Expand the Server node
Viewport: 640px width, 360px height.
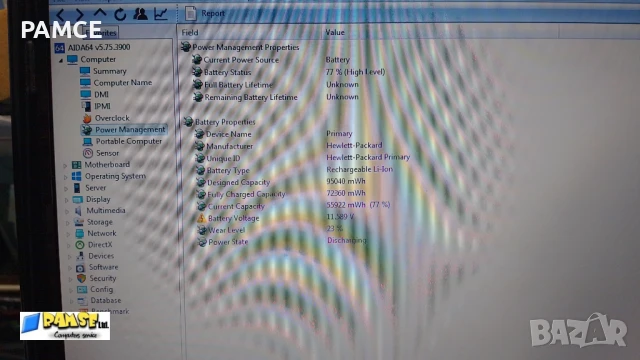pos(66,189)
